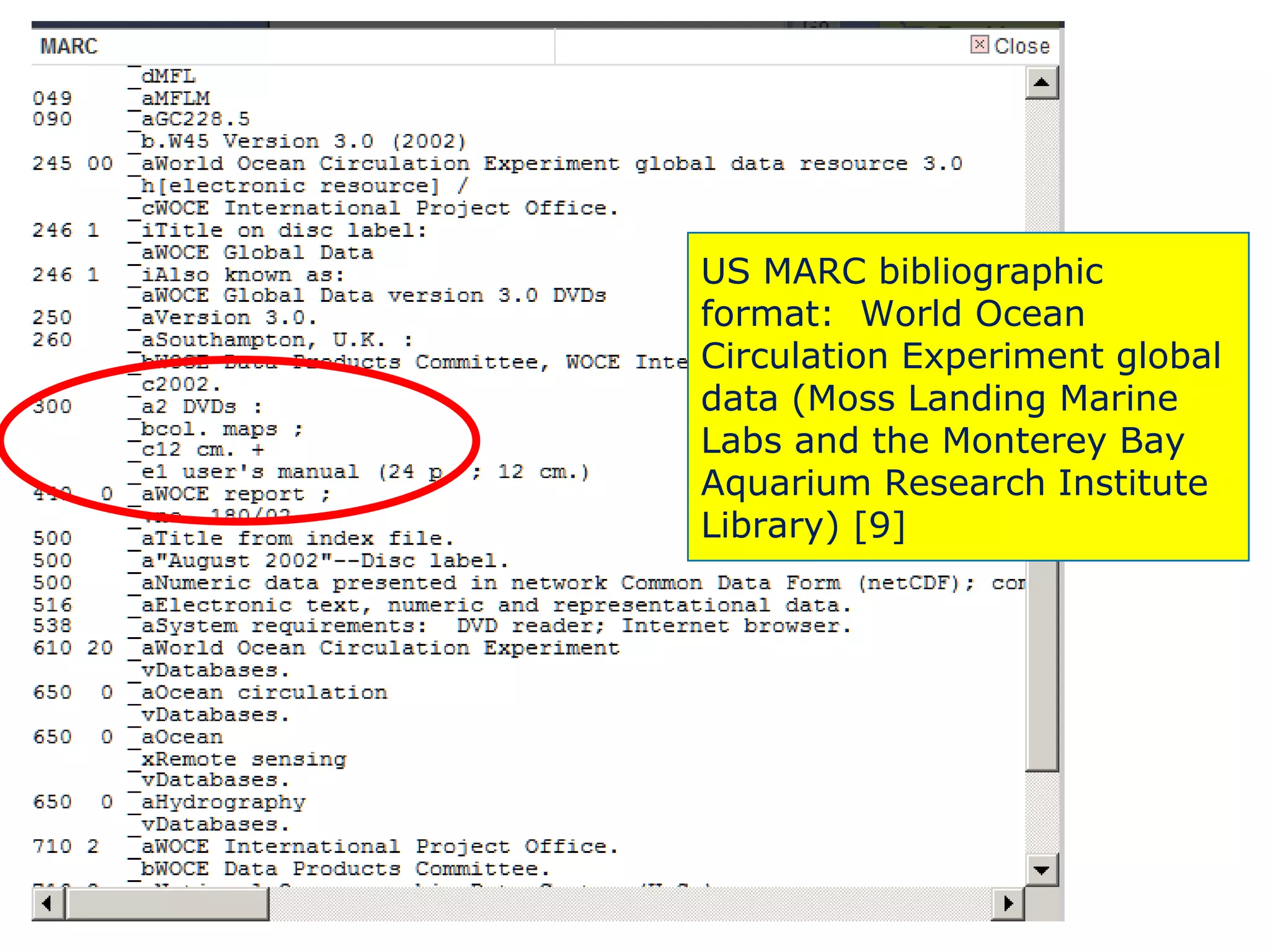Select 'c12 cm. +' line
1270x952 pixels.
point(196,450)
